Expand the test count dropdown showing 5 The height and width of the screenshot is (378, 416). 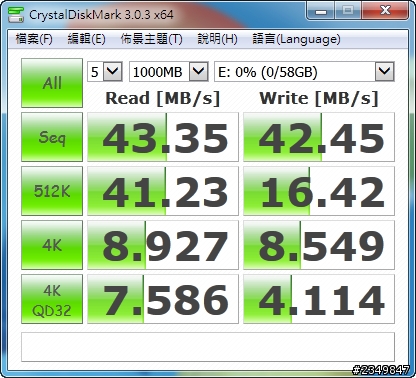(x=113, y=71)
